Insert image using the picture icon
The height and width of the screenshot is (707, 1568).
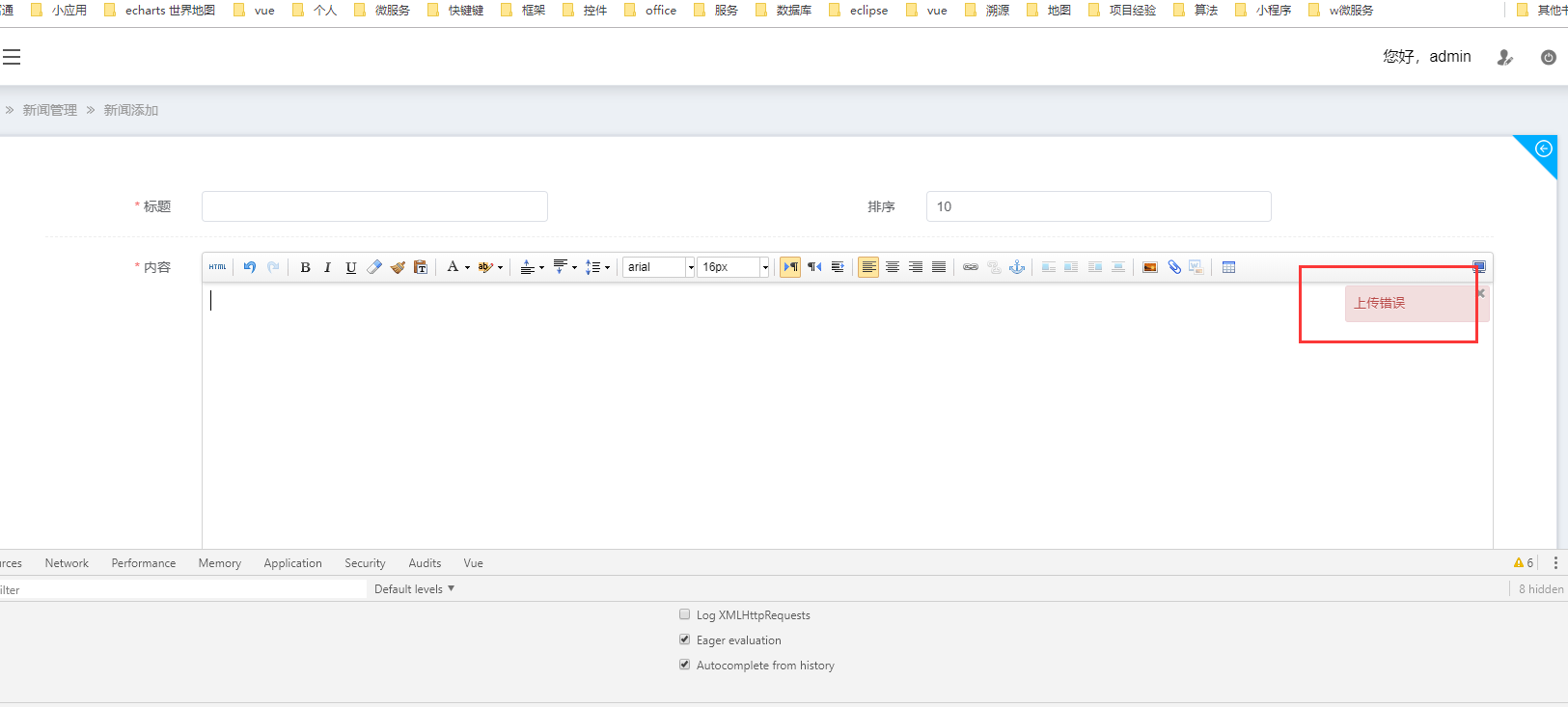1149,267
